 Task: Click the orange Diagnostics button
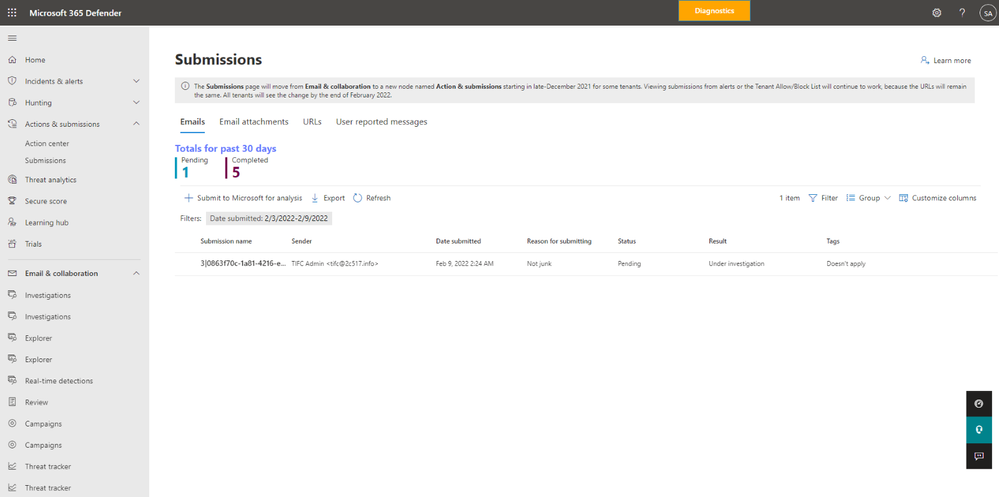714,11
